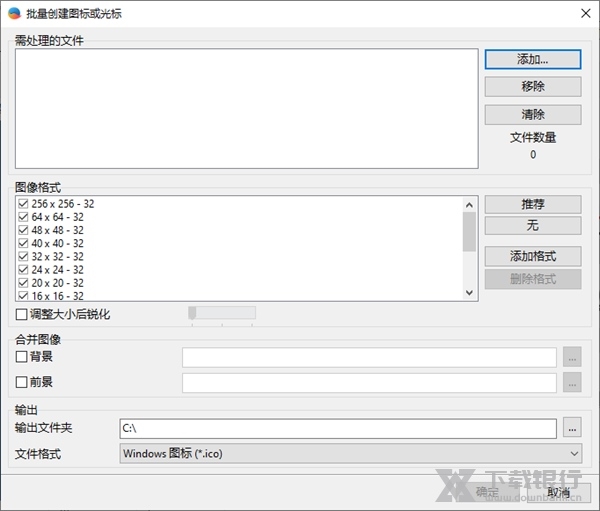Screen dimensions: 600x511
Task: Click the 清除 button
Action: click(x=533, y=114)
